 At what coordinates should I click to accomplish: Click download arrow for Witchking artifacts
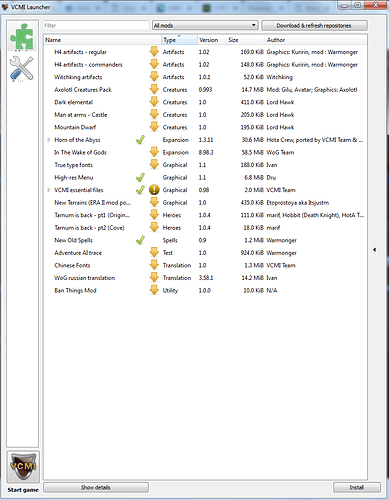click(154, 77)
